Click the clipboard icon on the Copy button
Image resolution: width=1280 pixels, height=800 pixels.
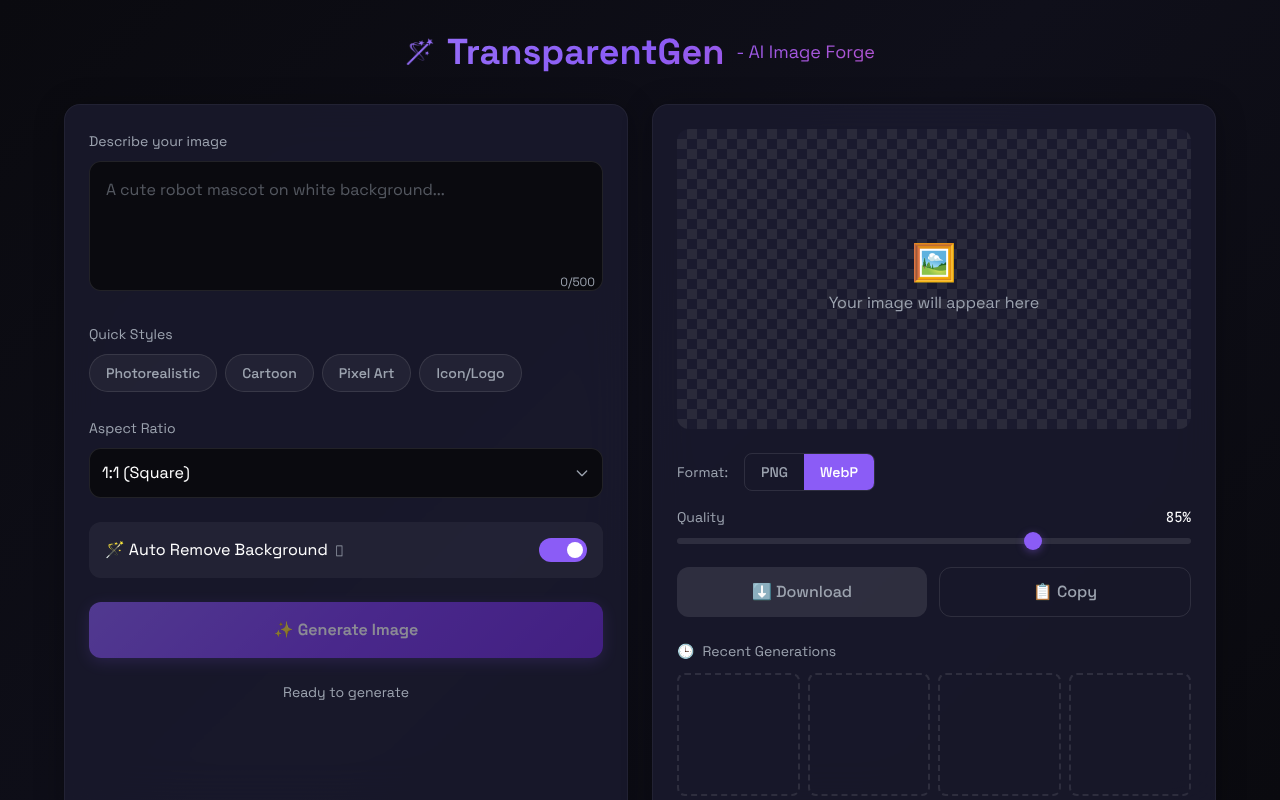[x=1040, y=591]
